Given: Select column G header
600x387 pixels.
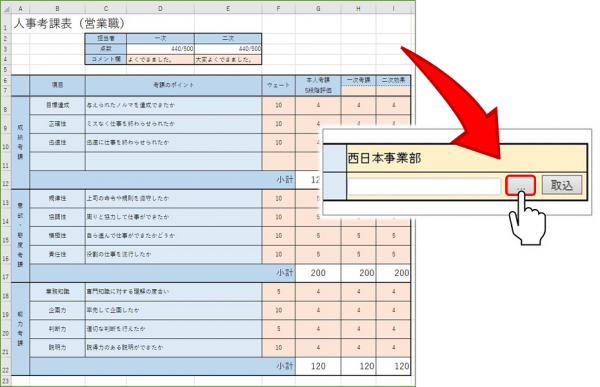Looking at the screenshot, I should (318, 8).
